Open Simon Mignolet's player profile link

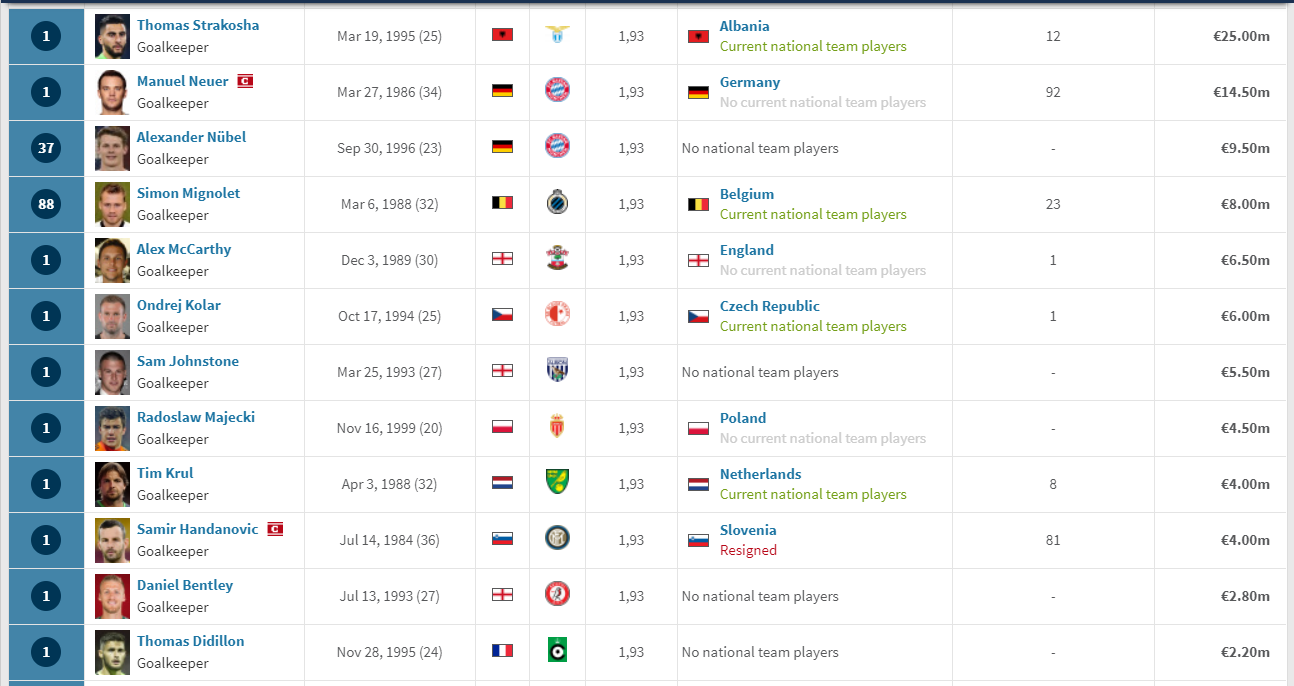[x=188, y=193]
